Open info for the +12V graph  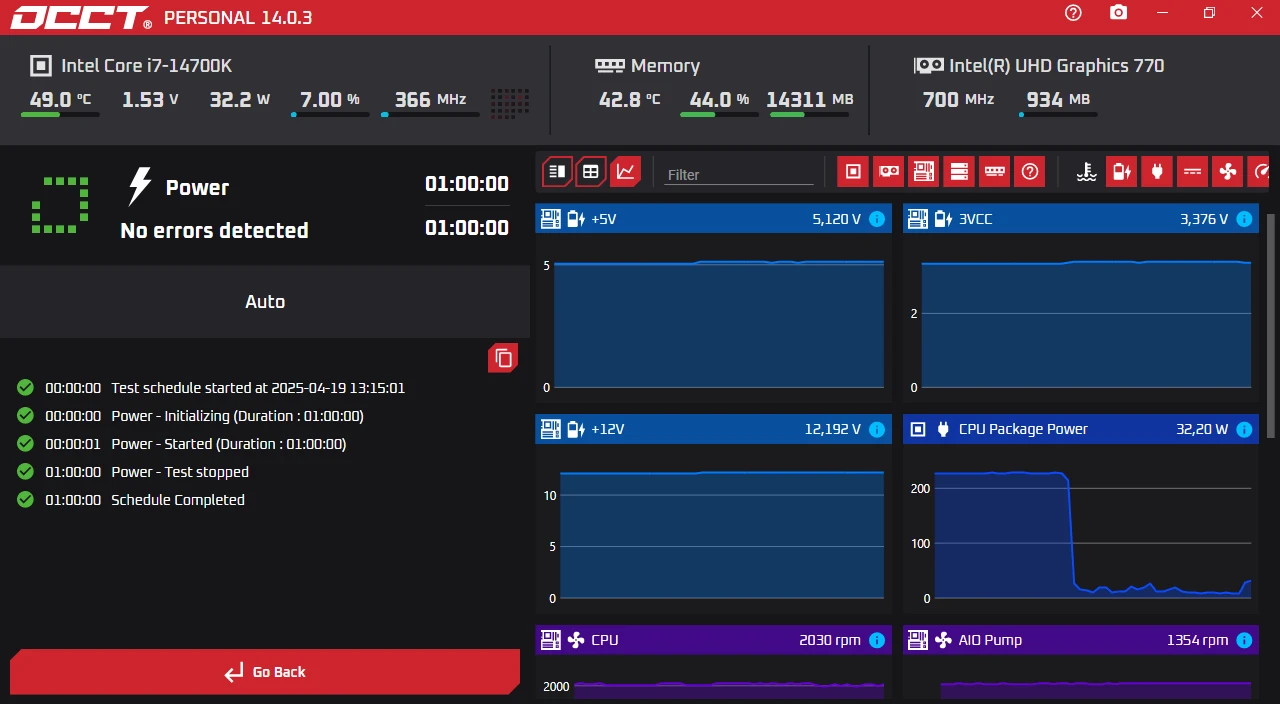click(x=877, y=430)
